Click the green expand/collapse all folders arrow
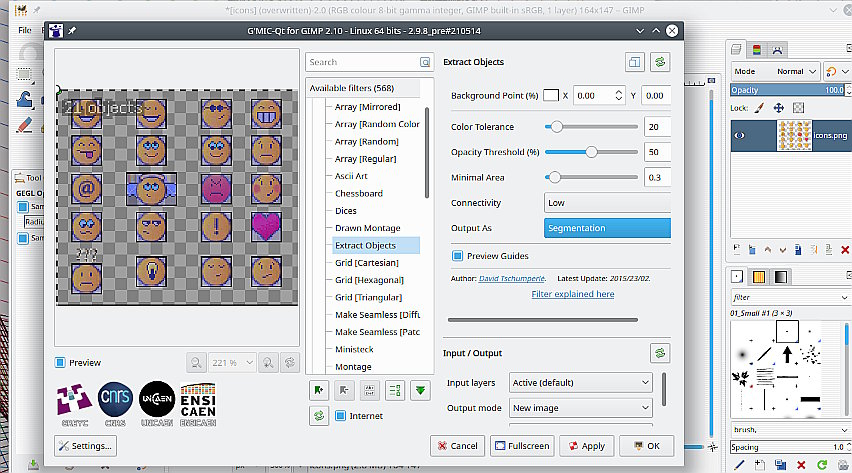The height and width of the screenshot is (473, 852). pos(420,390)
